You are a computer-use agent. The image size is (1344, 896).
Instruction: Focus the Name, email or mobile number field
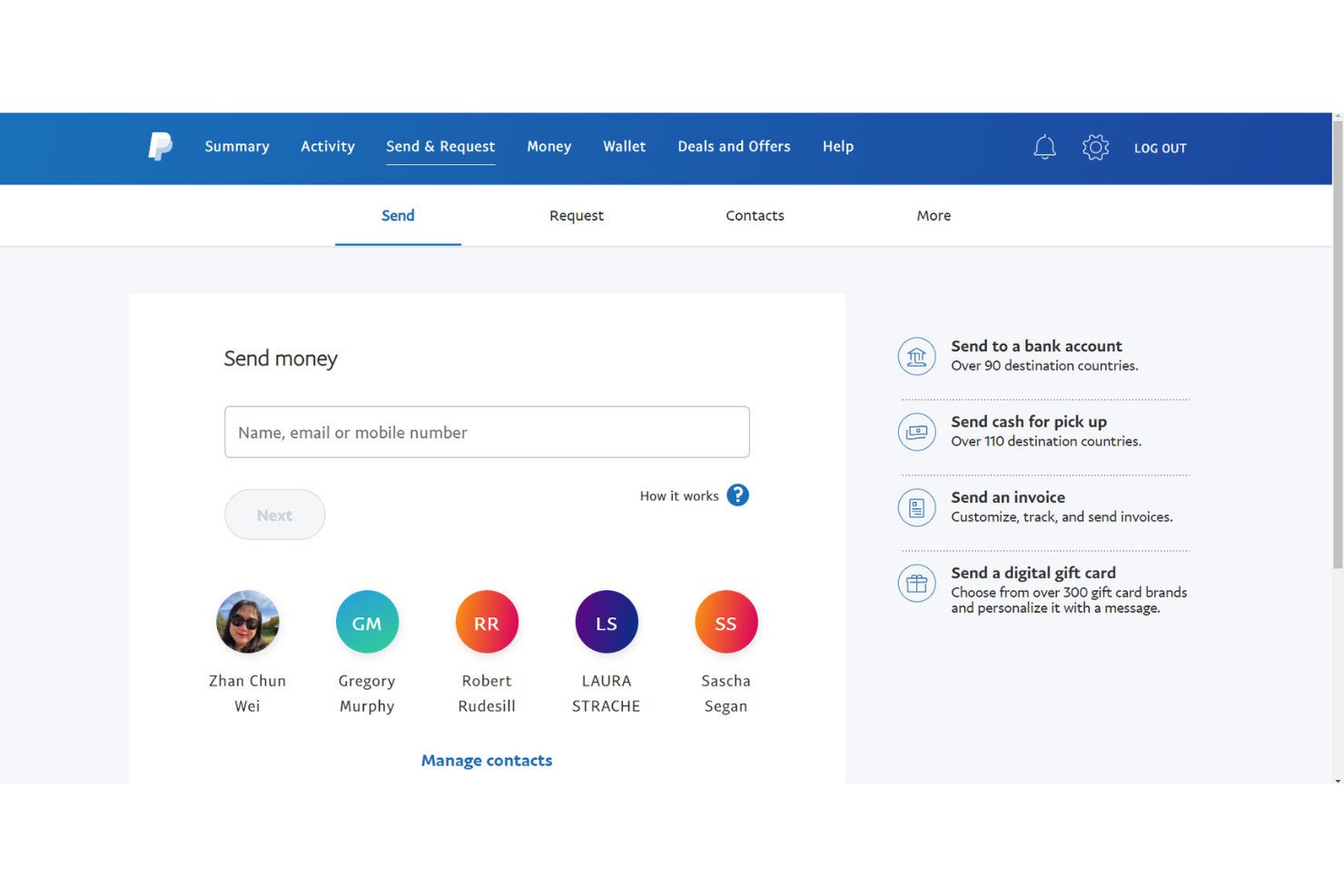(487, 432)
